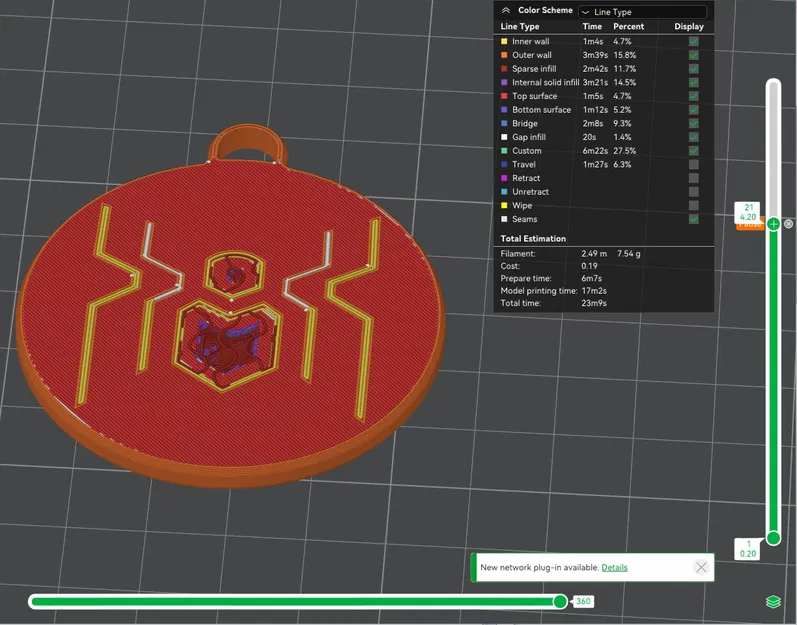Viewport: 797px width, 625px height.
Task: Click the Total time 23m9s value
Action: coord(594,303)
